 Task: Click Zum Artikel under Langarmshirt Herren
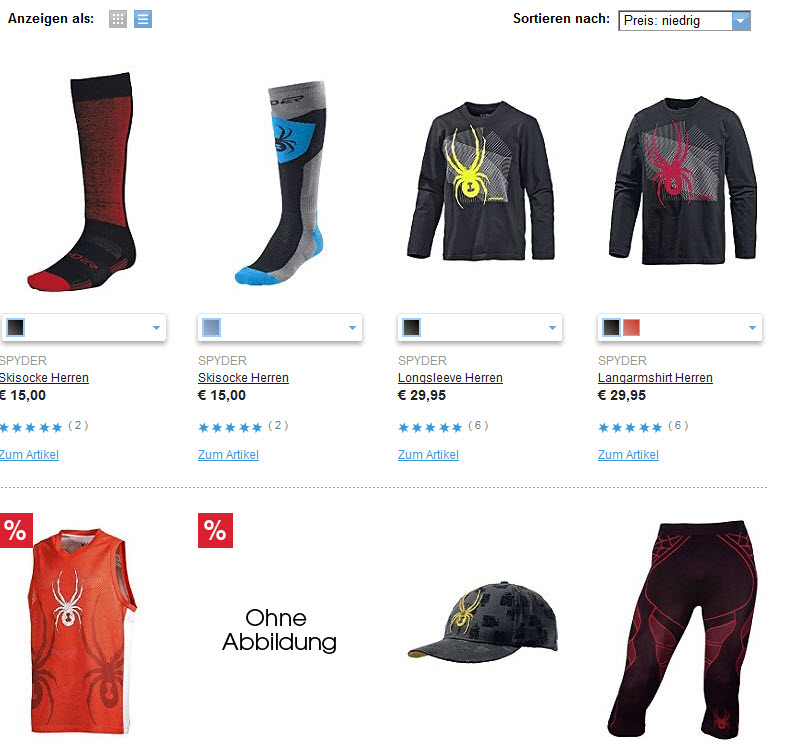click(x=628, y=455)
